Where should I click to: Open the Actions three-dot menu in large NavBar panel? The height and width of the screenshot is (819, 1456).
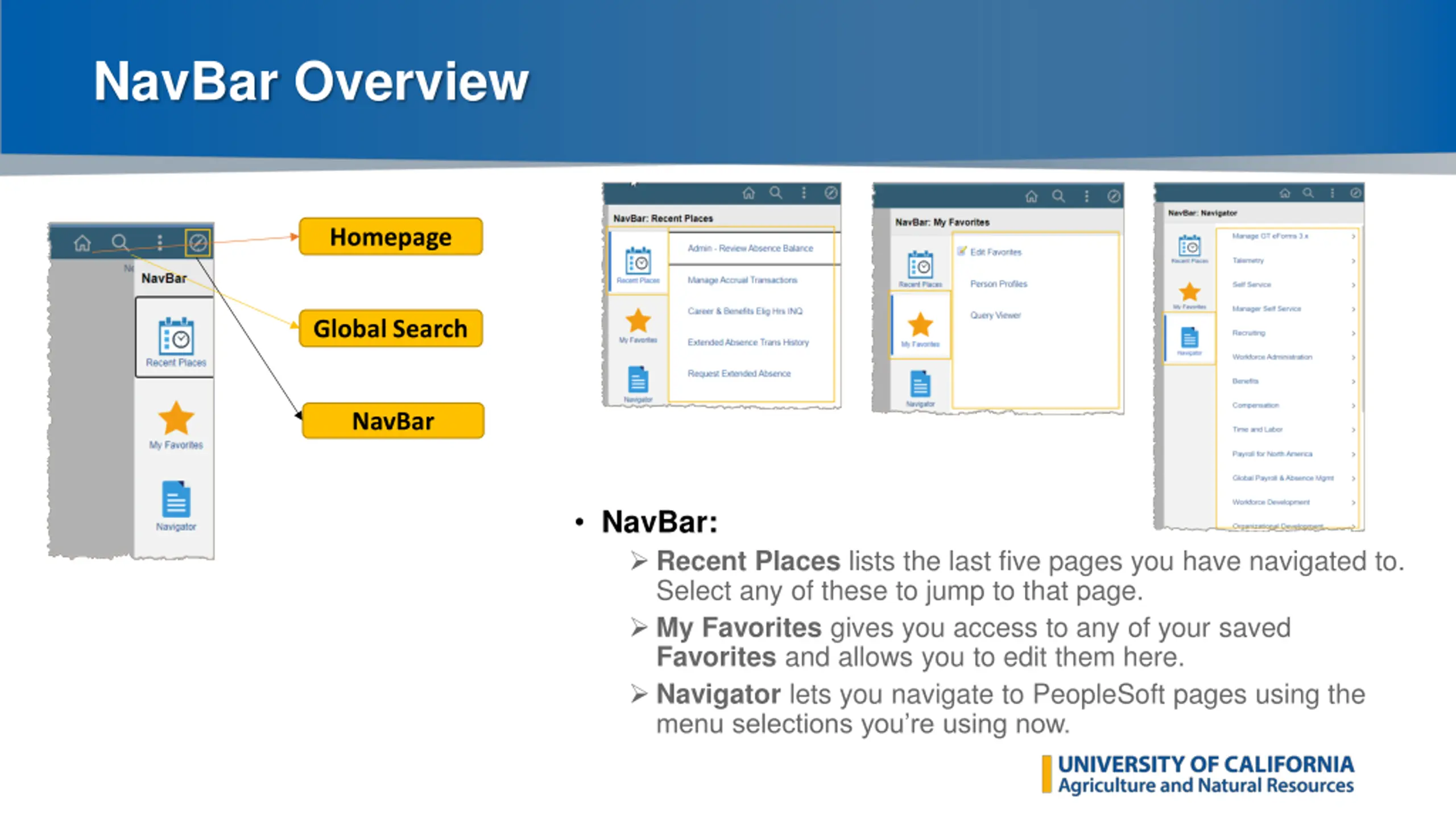click(160, 243)
